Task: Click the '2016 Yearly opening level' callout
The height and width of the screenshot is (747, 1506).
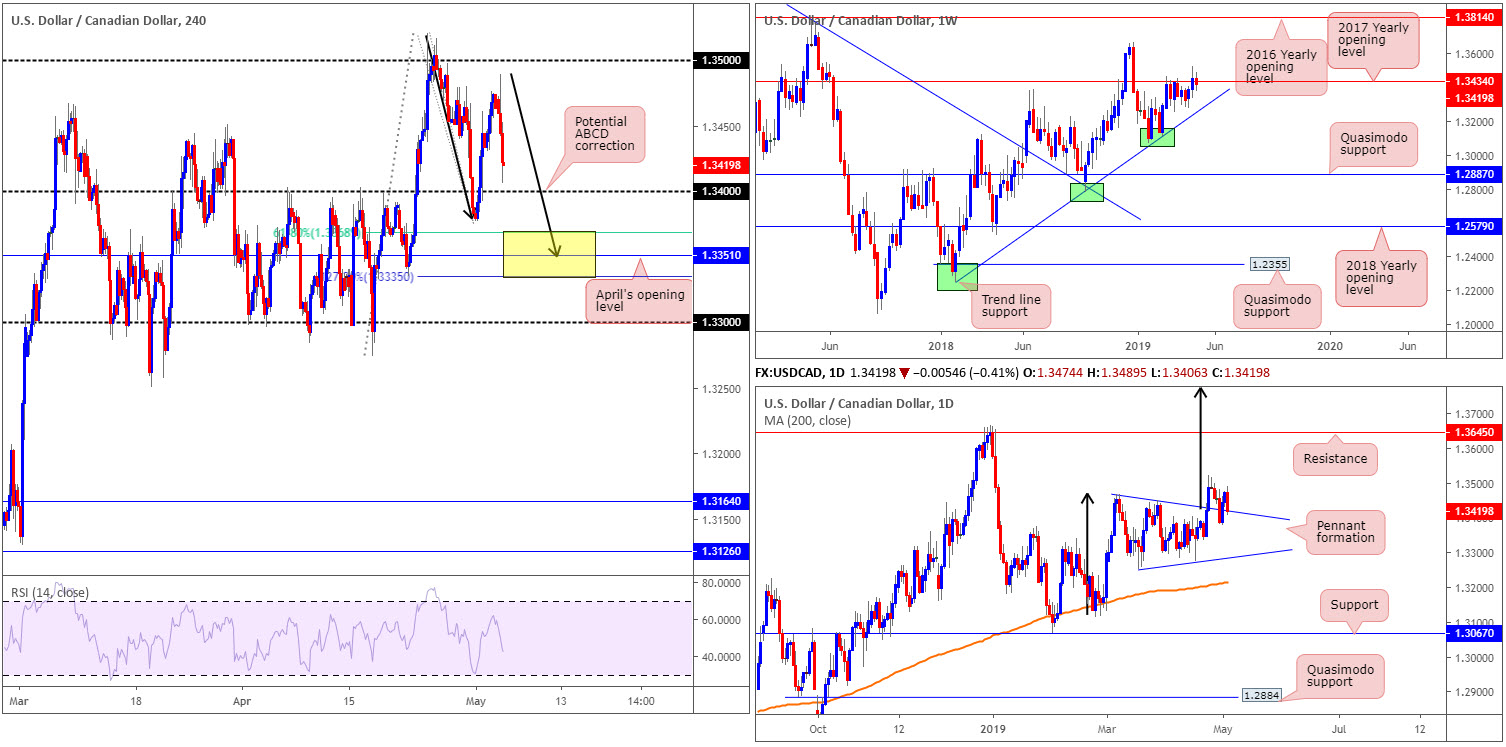Action: pos(1282,66)
